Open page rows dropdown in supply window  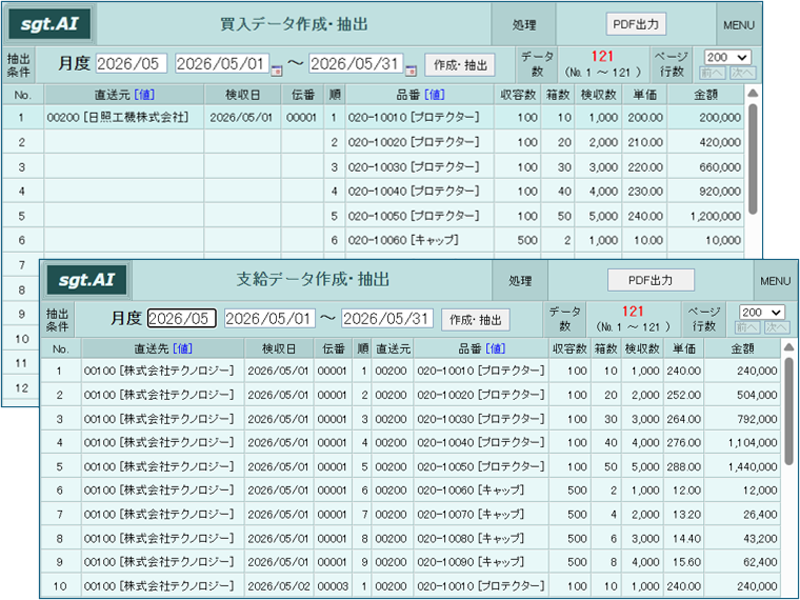[762, 312]
